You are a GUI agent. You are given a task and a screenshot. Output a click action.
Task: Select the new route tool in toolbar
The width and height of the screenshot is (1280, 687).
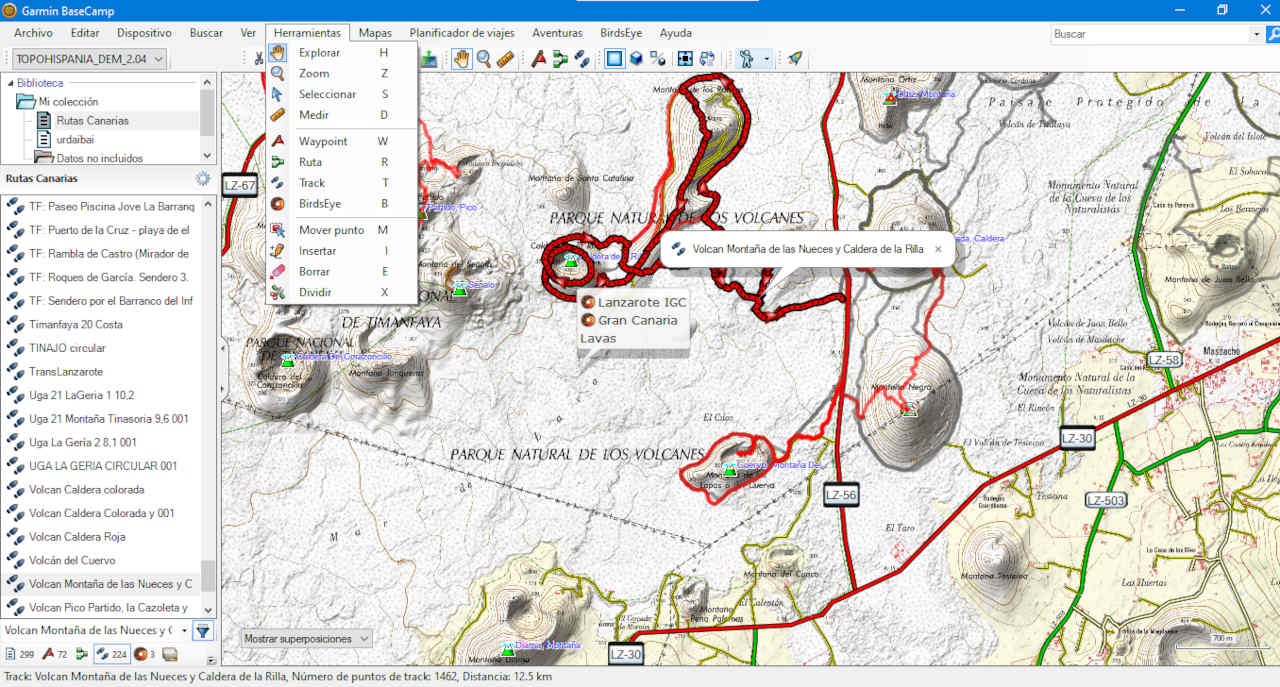560,59
